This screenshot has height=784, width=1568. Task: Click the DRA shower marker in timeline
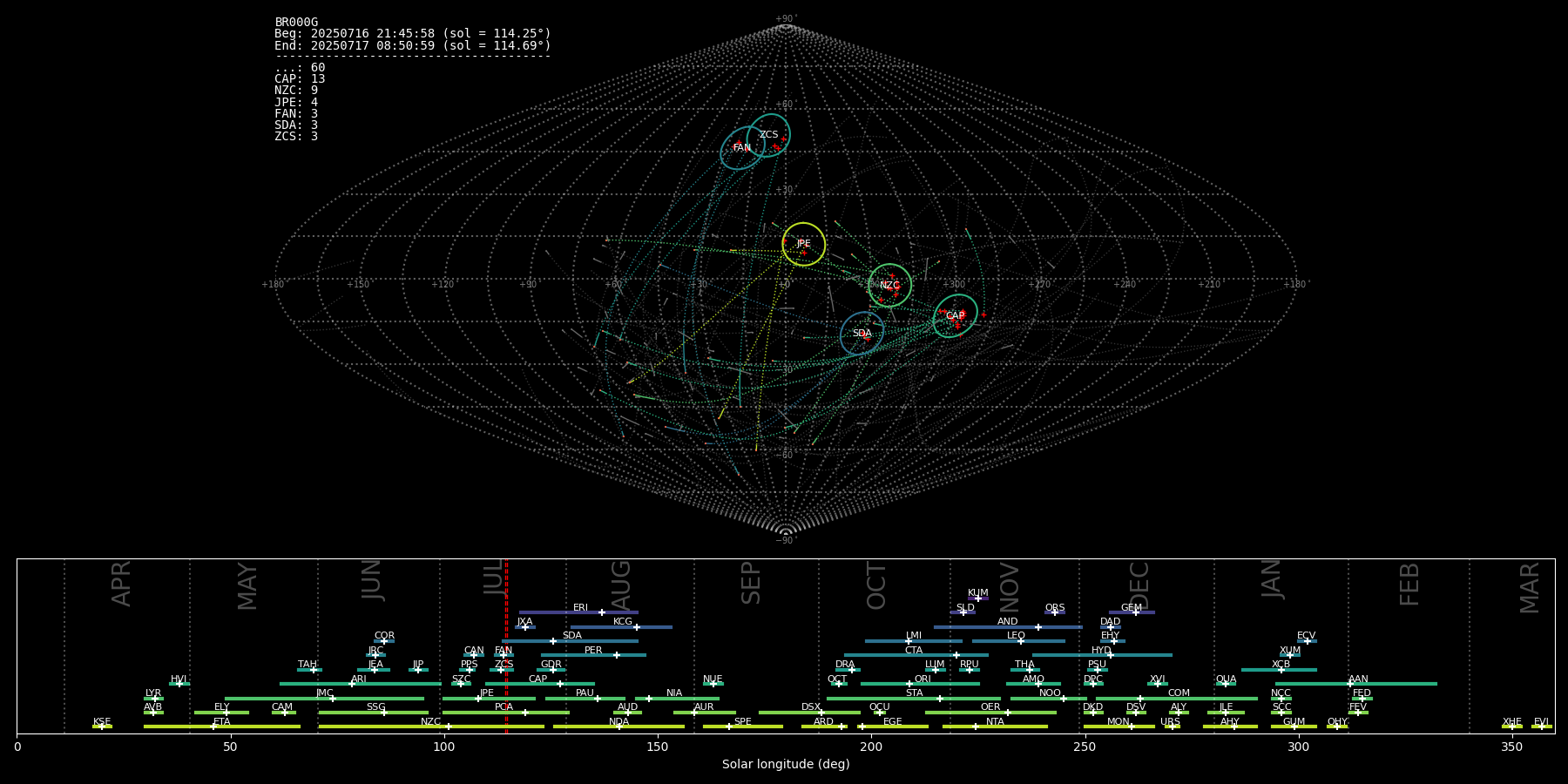click(x=848, y=670)
